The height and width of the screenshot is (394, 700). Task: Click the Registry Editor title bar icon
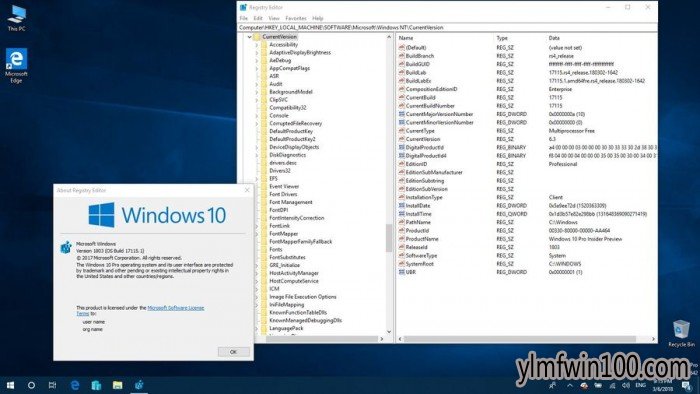[x=243, y=7]
